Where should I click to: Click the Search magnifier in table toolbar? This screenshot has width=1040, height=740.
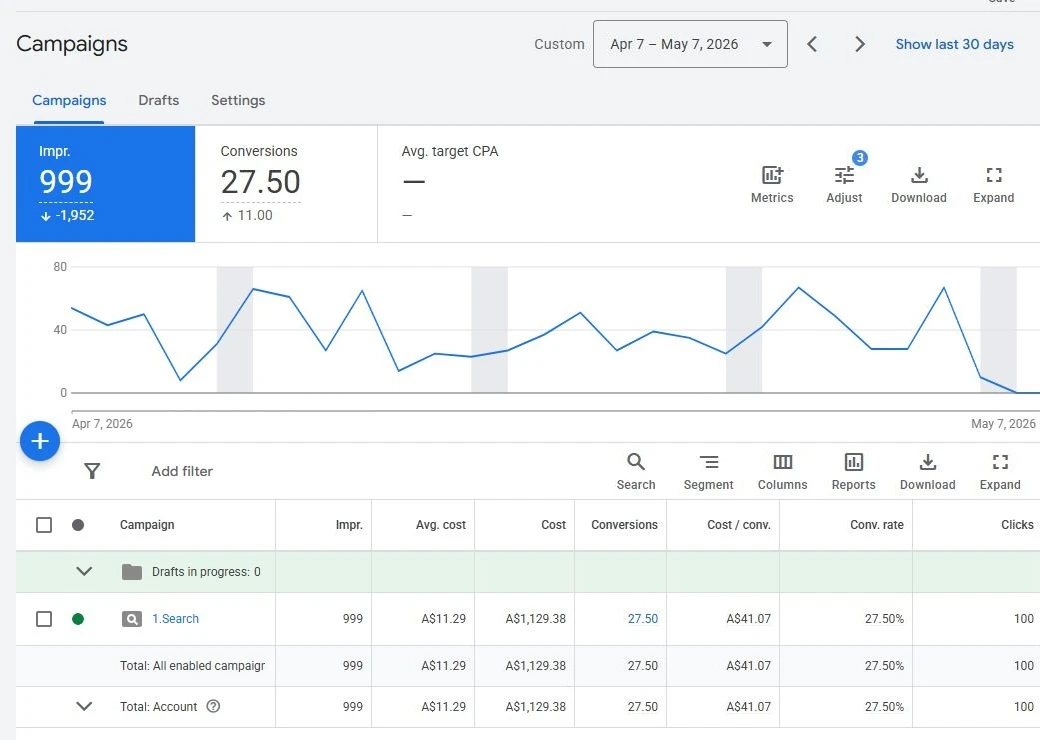click(x=635, y=471)
